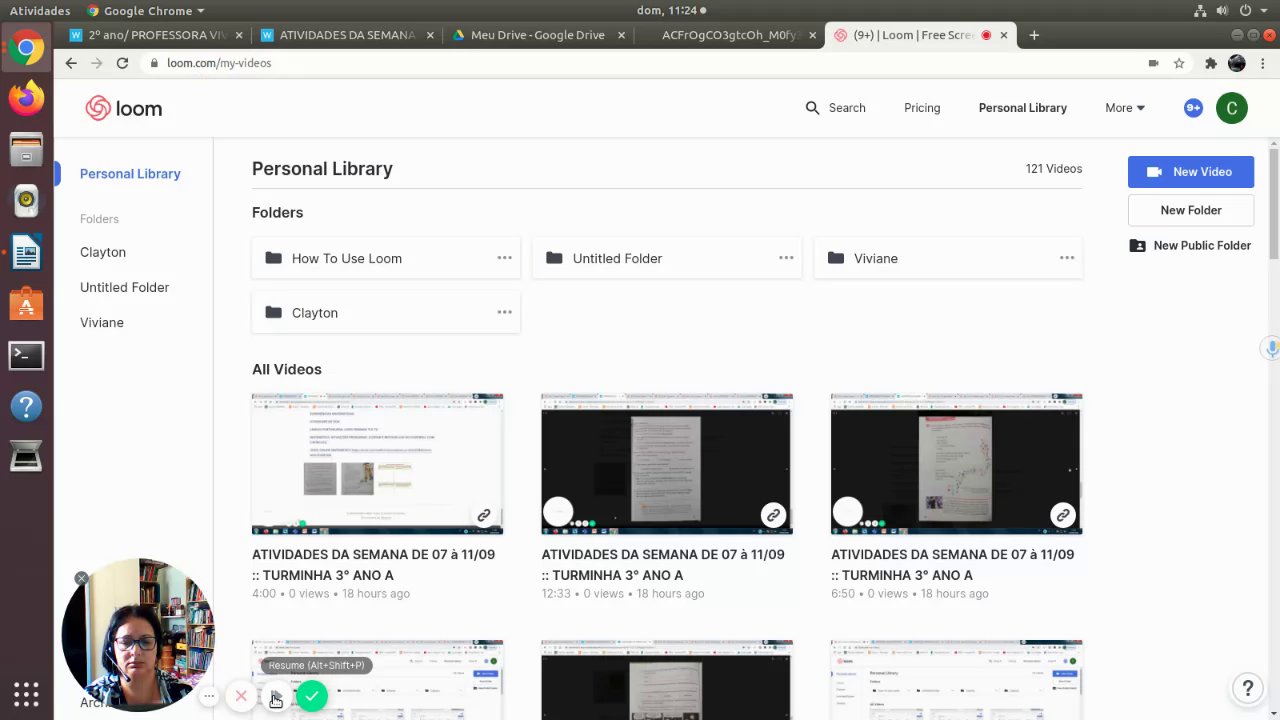
Task: Create a New Public Folder
Action: (x=1191, y=245)
